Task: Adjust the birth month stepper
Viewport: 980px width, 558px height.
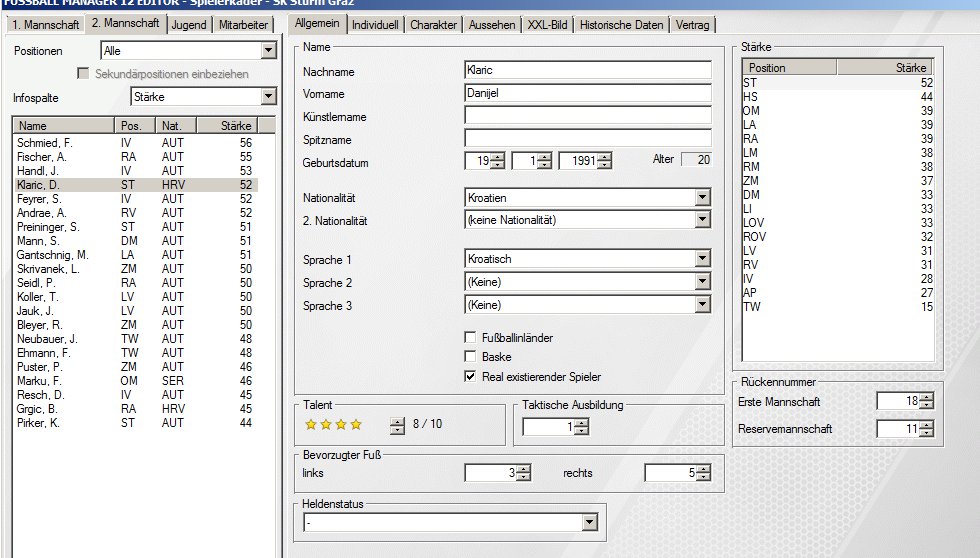Action: pyautogui.click(x=544, y=161)
